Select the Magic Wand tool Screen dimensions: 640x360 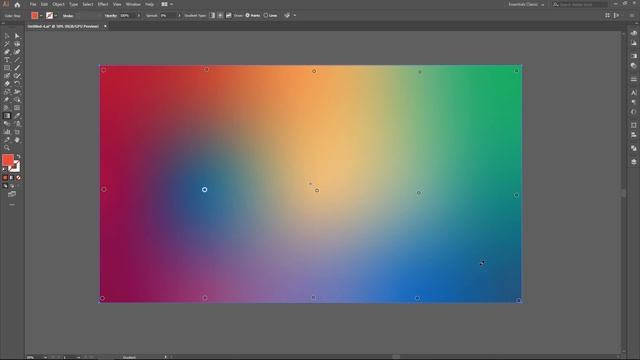(x=7, y=44)
